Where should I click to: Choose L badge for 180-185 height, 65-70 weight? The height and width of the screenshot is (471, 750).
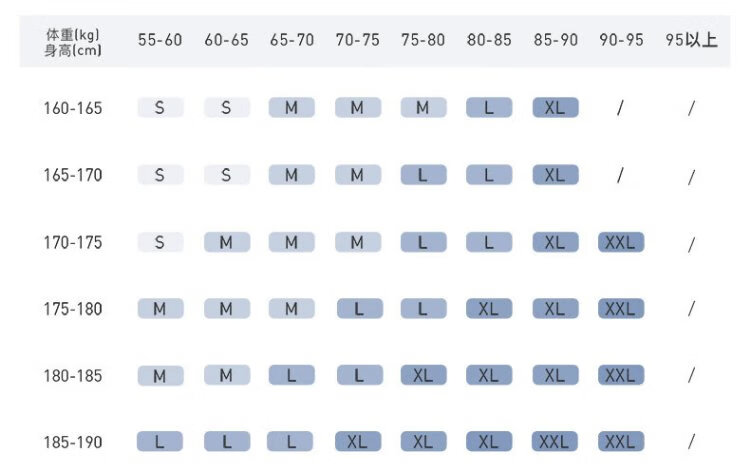coord(291,375)
